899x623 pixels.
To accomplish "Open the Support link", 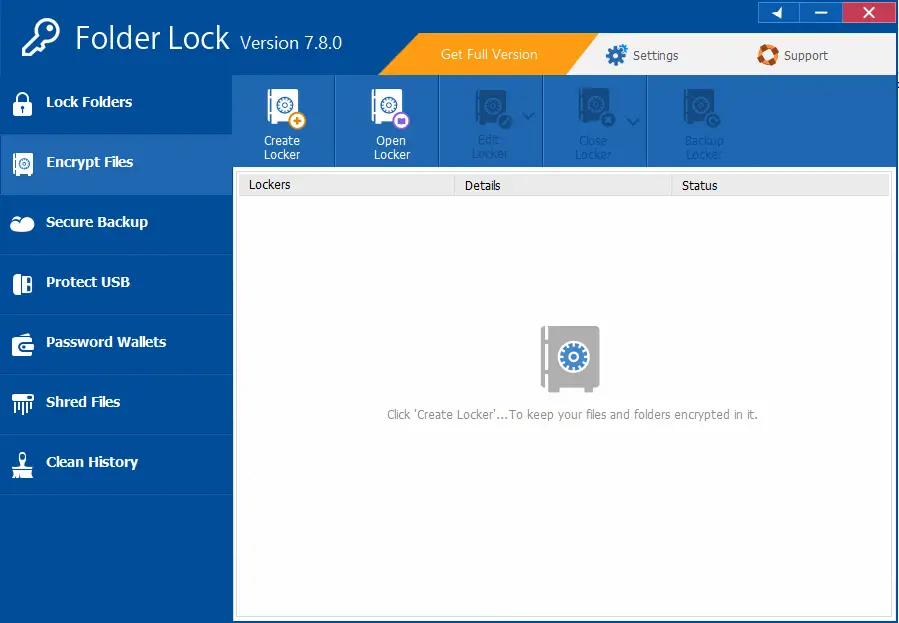I will click(x=792, y=55).
